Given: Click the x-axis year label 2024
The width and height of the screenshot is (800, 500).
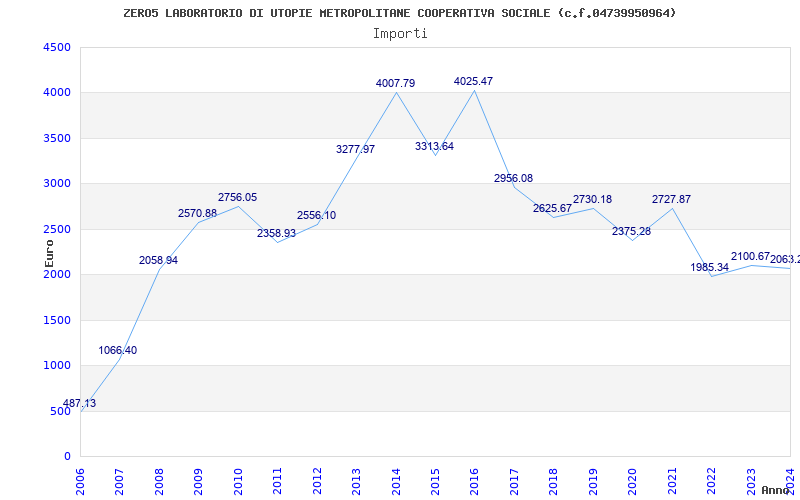Looking at the screenshot, I should tap(790, 481).
